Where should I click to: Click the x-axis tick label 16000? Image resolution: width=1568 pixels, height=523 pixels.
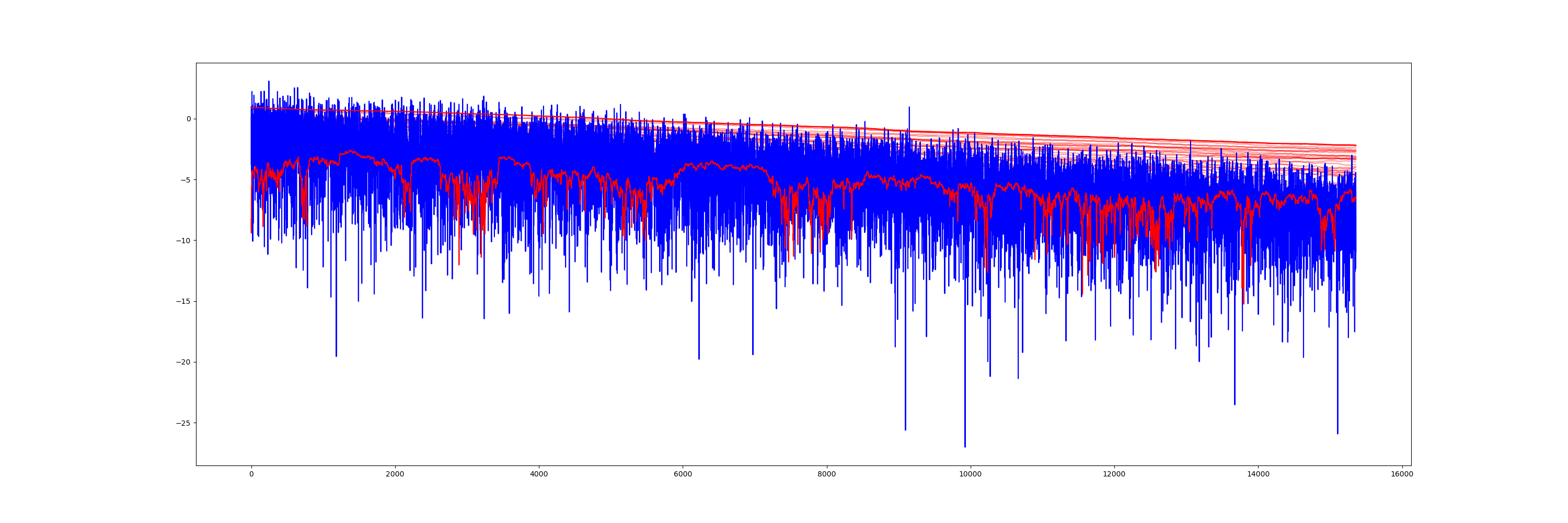click(1402, 474)
